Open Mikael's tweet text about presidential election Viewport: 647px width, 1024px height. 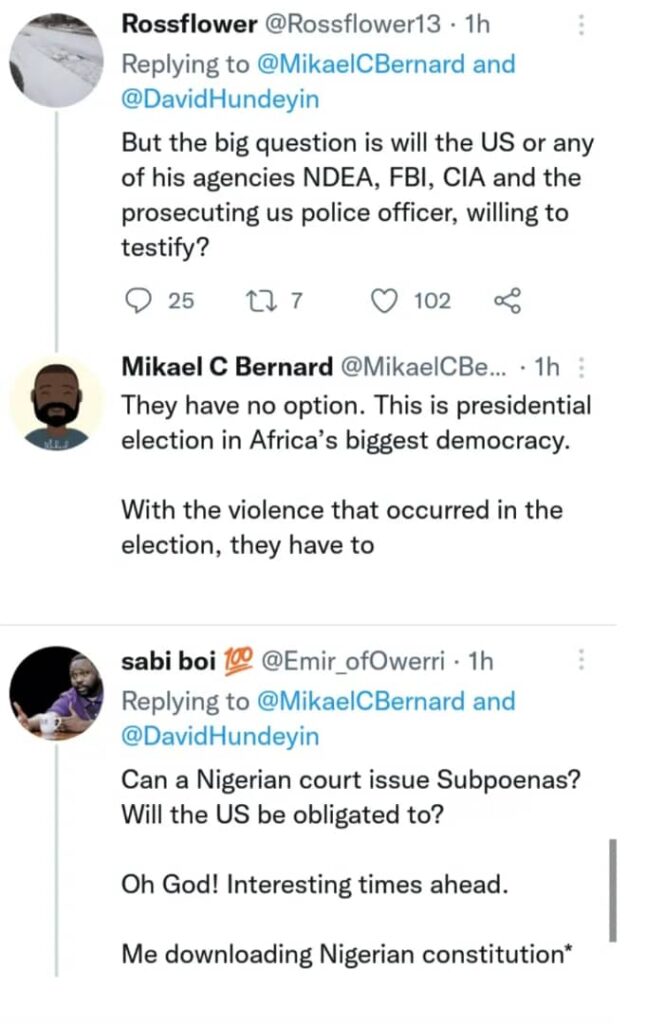(355, 424)
